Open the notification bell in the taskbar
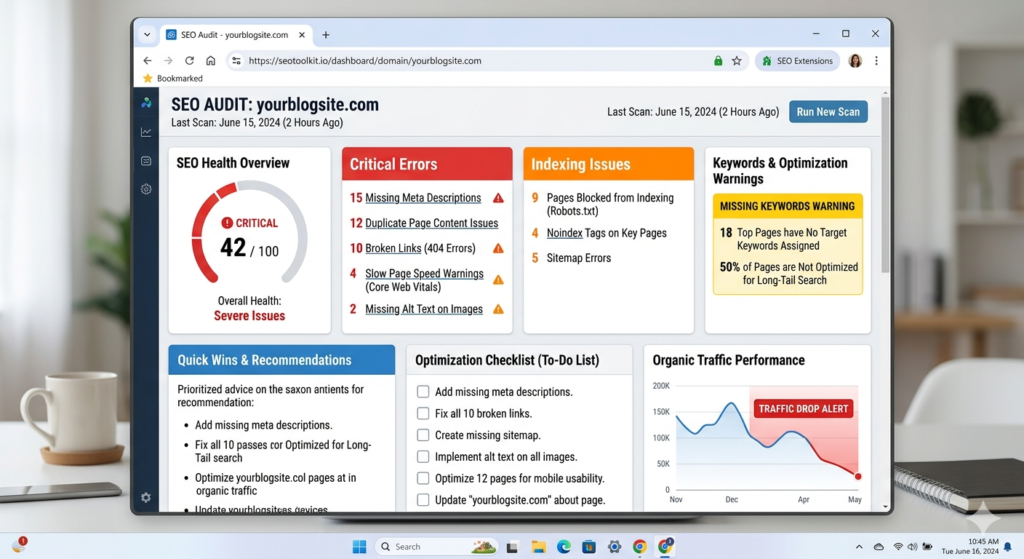The image size is (1024, 559). (1008, 547)
